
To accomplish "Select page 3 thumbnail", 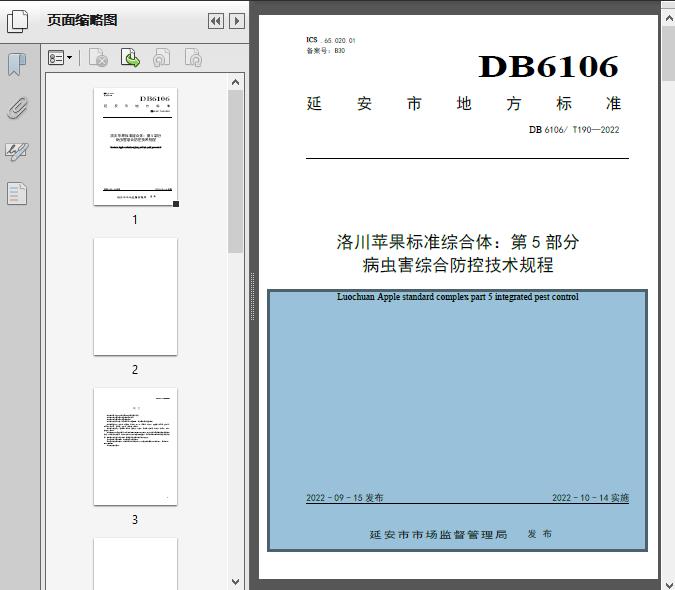I will 135,446.
